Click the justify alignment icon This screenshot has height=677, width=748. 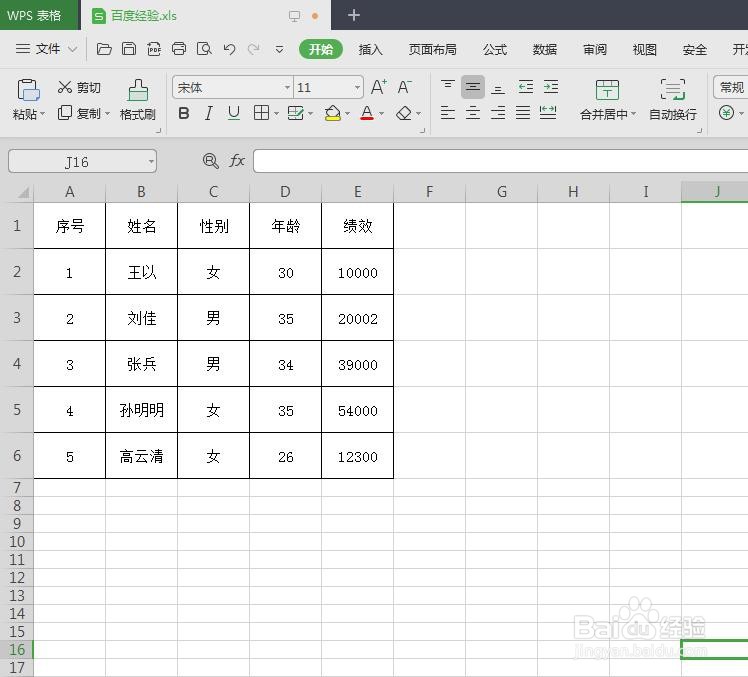pyautogui.click(x=523, y=113)
